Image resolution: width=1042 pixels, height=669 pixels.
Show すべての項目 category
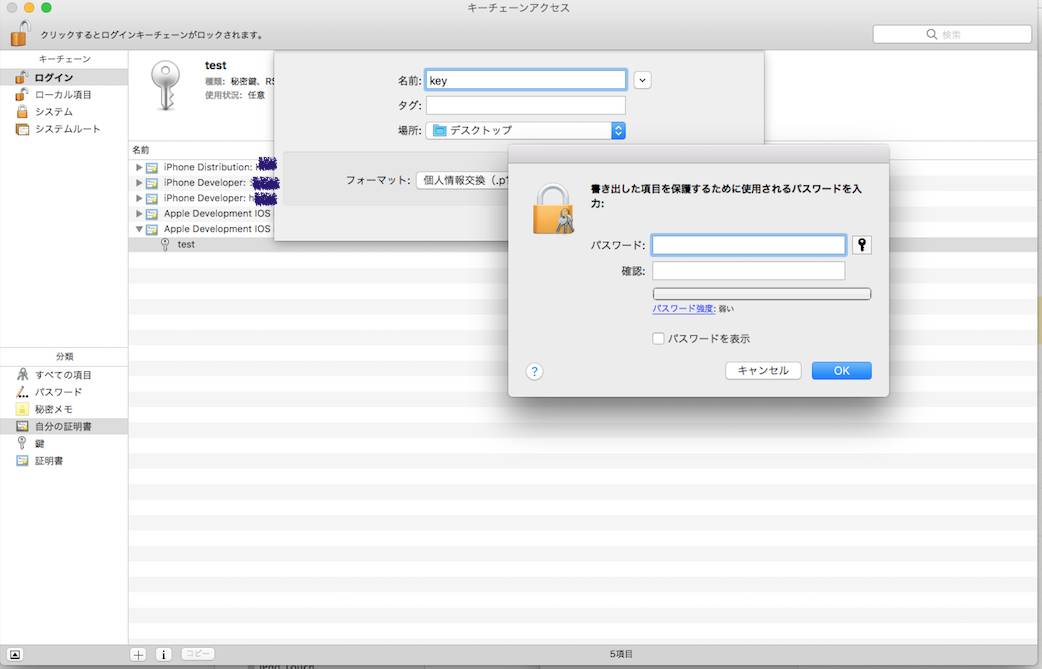64,375
